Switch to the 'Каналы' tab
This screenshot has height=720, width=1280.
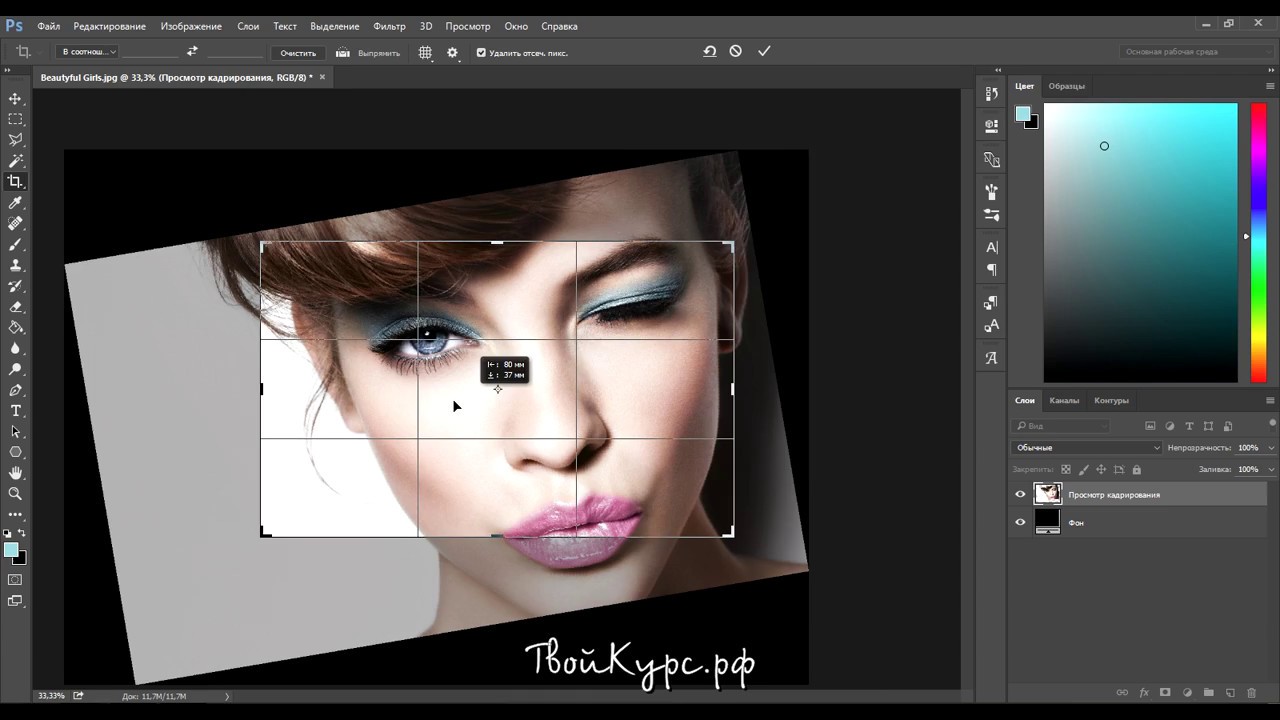pyautogui.click(x=1063, y=400)
